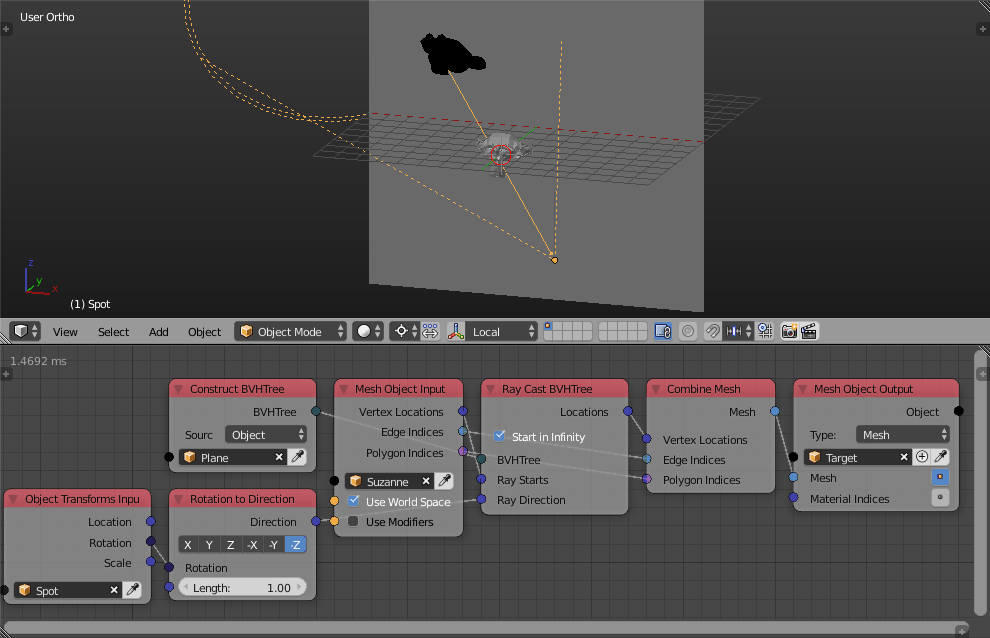Open the pivot point selector
The image size is (990, 638).
pyautogui.click(x=404, y=331)
